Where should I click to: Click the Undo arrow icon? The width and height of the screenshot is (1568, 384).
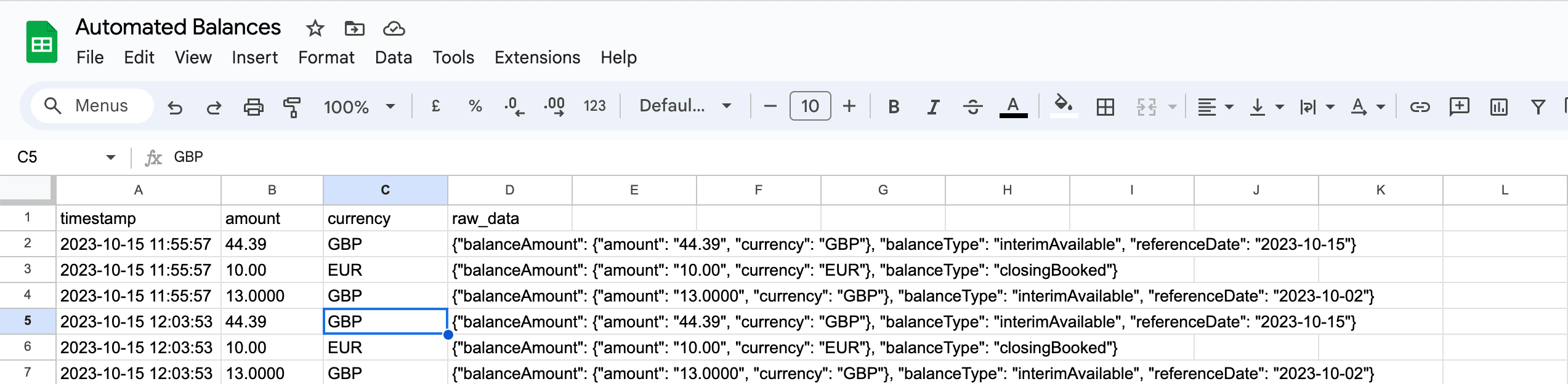tap(175, 107)
